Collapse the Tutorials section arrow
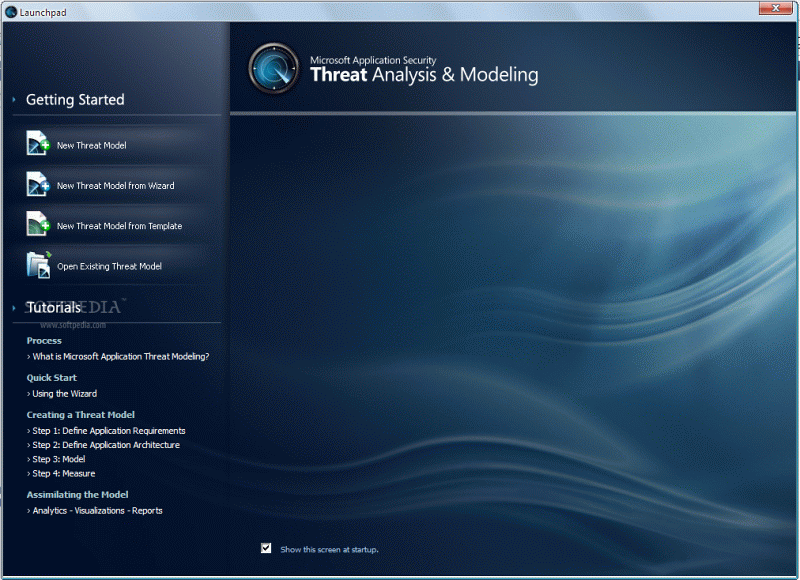This screenshot has width=800, height=580. tap(14, 308)
